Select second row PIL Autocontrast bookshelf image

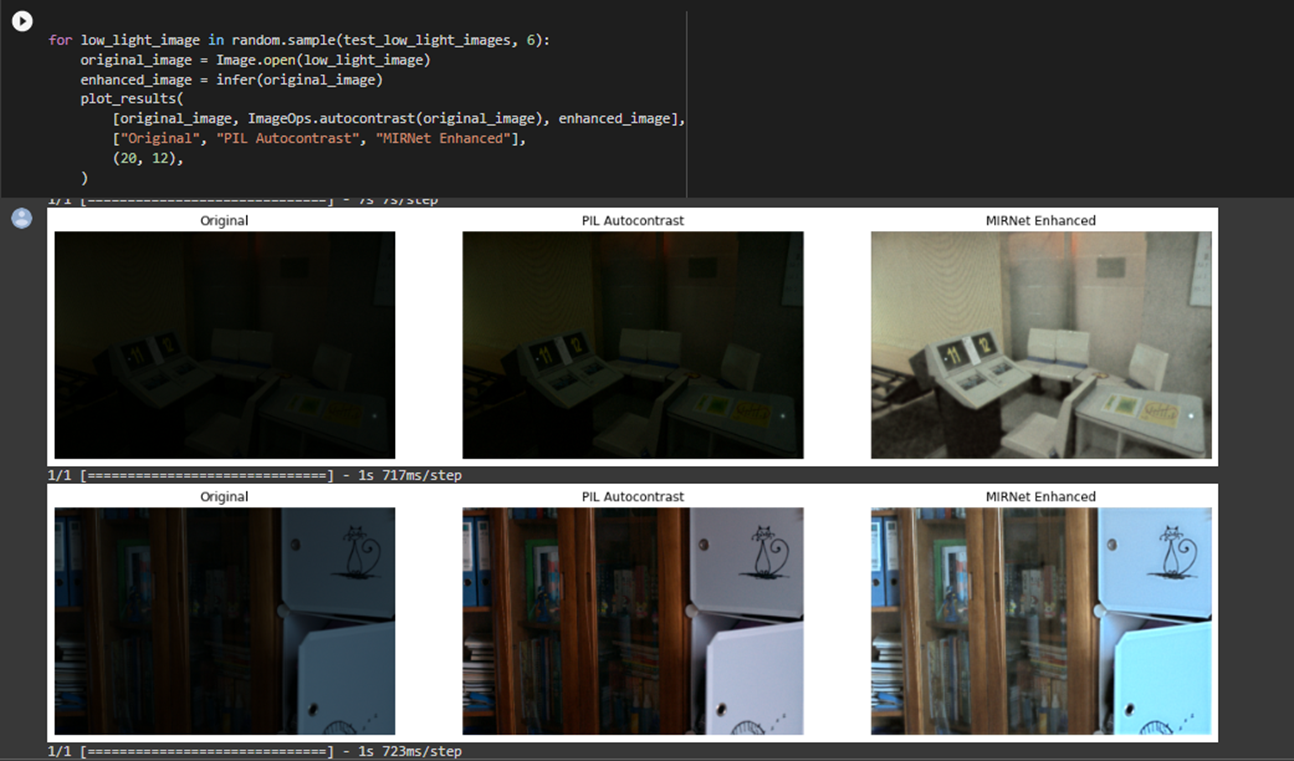[633, 621]
